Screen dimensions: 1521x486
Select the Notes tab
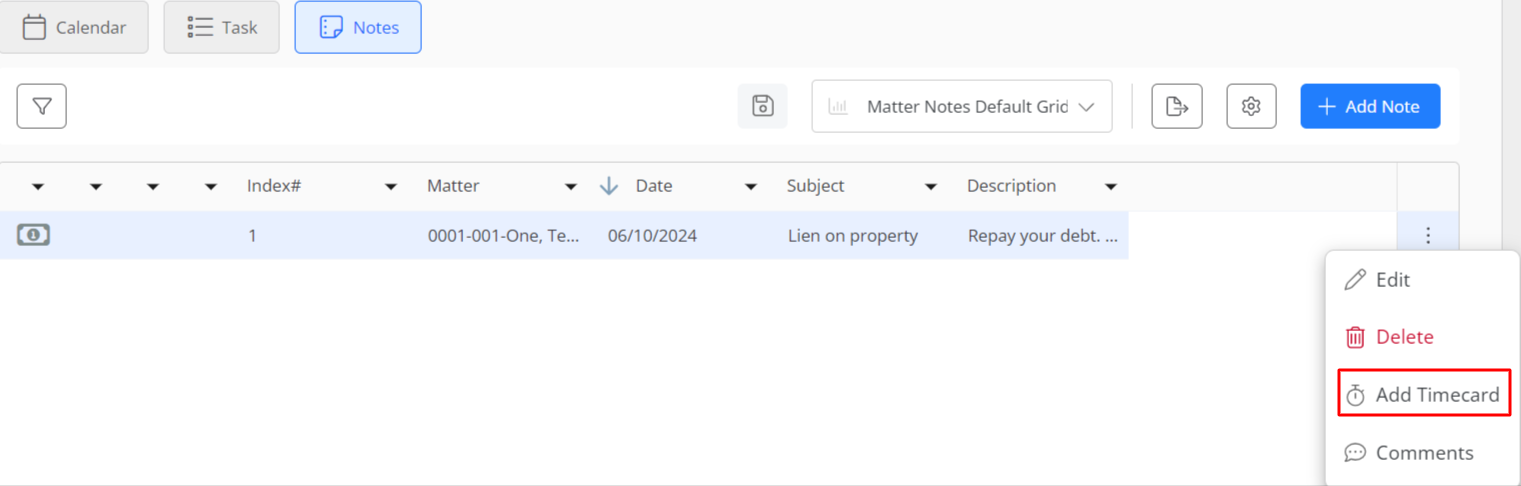click(358, 27)
